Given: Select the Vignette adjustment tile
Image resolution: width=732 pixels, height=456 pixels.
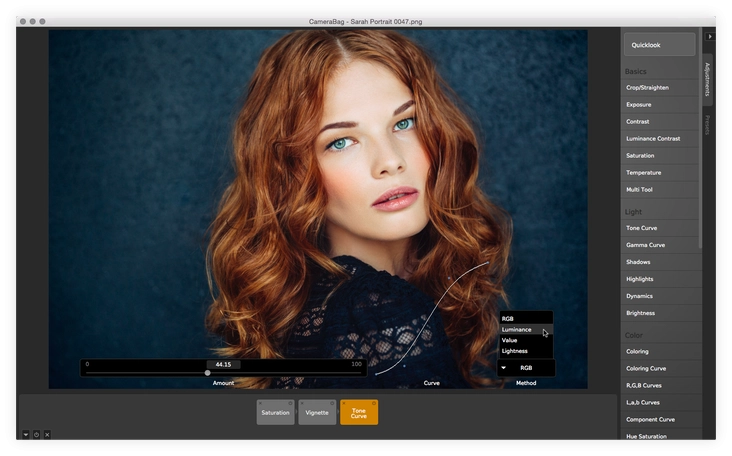Looking at the screenshot, I should point(317,412).
